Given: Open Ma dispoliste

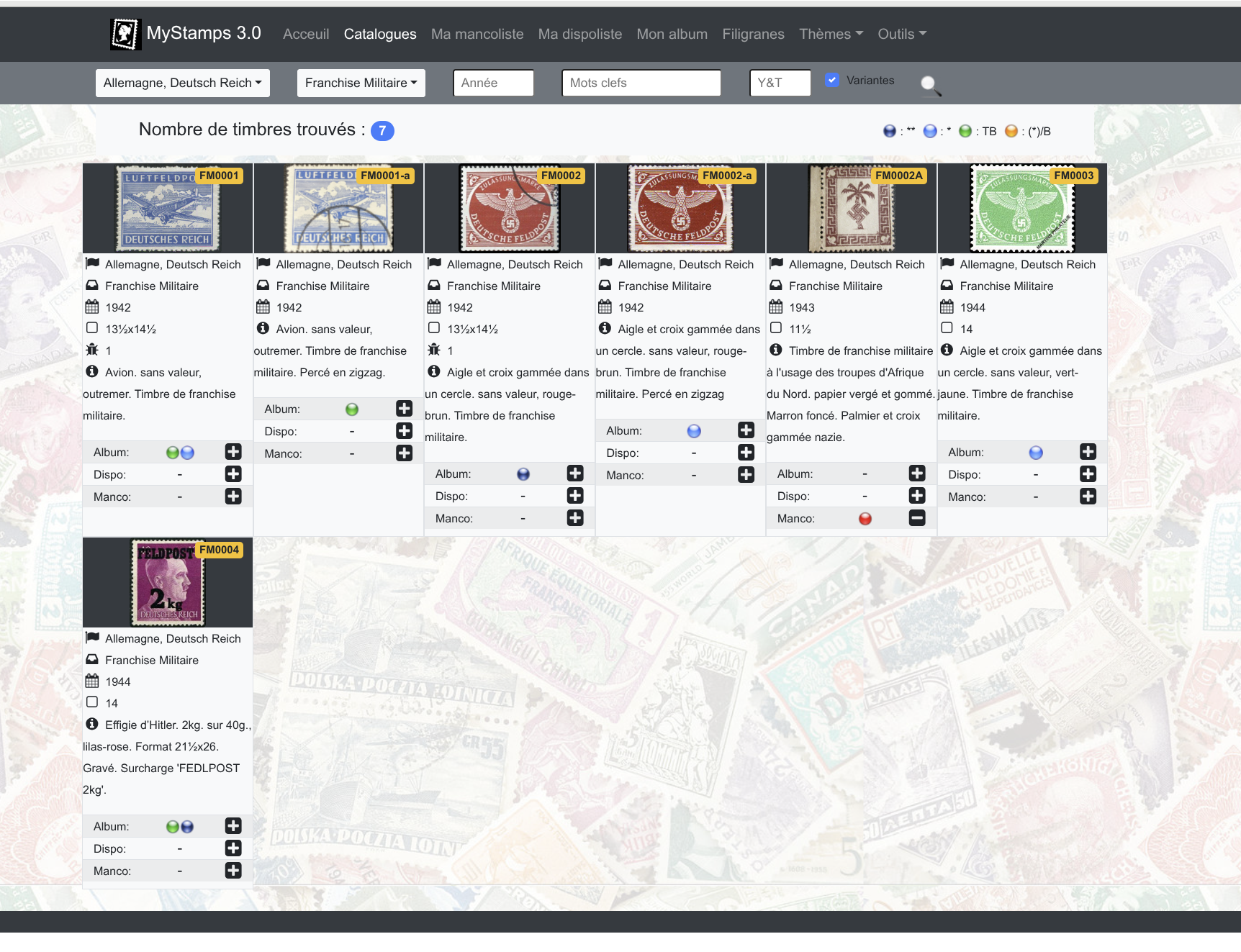Looking at the screenshot, I should coord(580,34).
